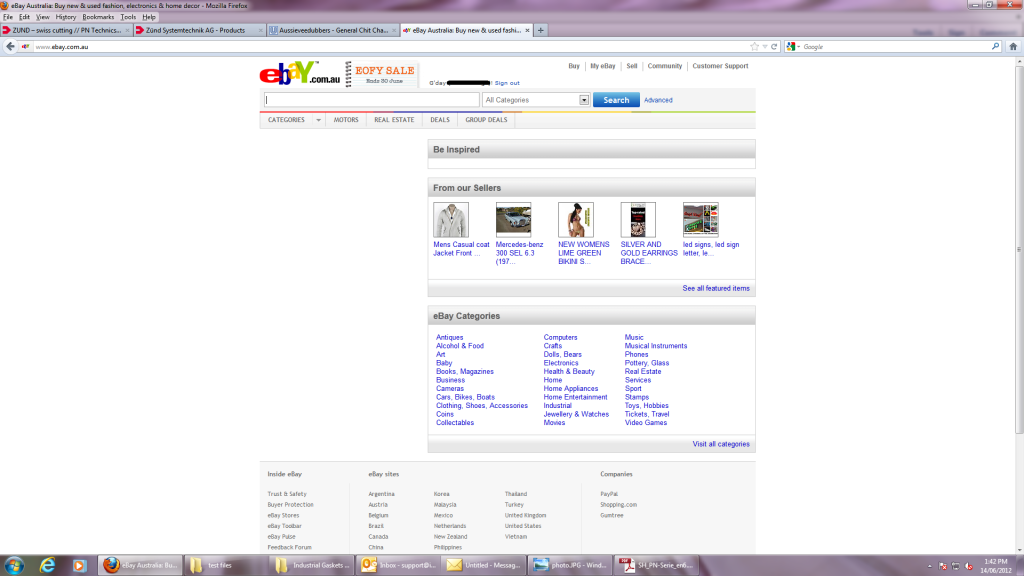Launch Internet Explorer from taskbar
1024x576 pixels.
[x=47, y=565]
